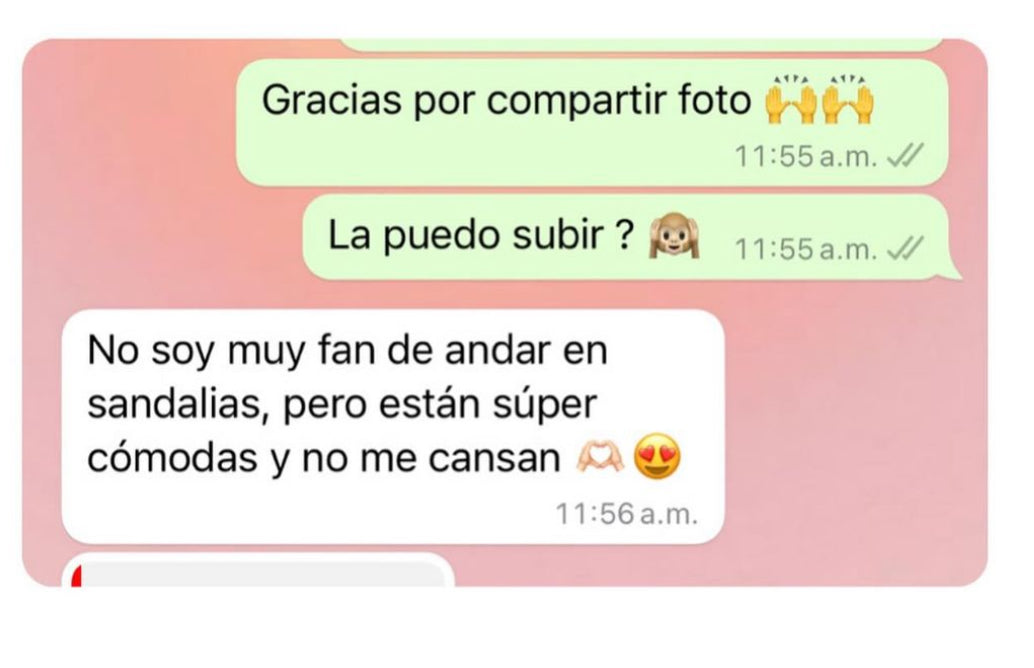1034x668 pixels.
Task: Click the heart-eyes smiley emoji
Action: pyautogui.click(x=657, y=456)
